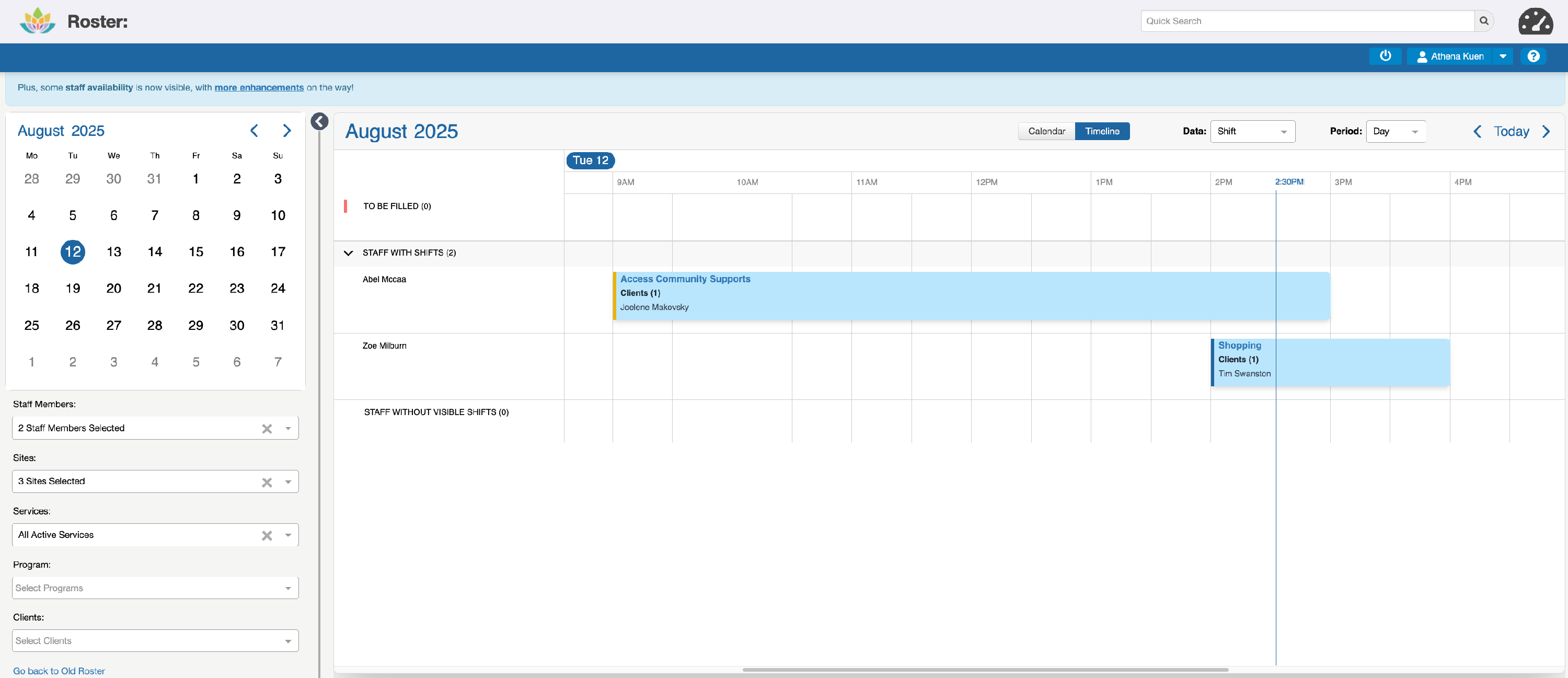The width and height of the screenshot is (1568, 678).
Task: Click the Tue 12 date badge
Action: click(x=590, y=160)
